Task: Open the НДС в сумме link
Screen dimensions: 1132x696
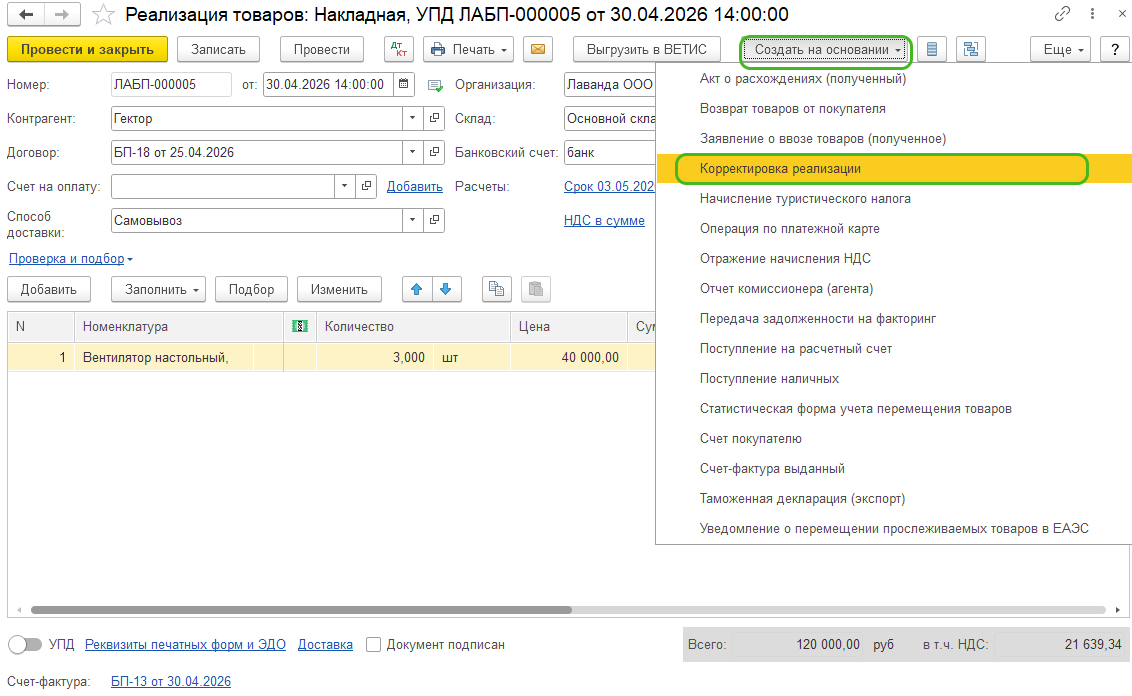Action: tap(604, 220)
